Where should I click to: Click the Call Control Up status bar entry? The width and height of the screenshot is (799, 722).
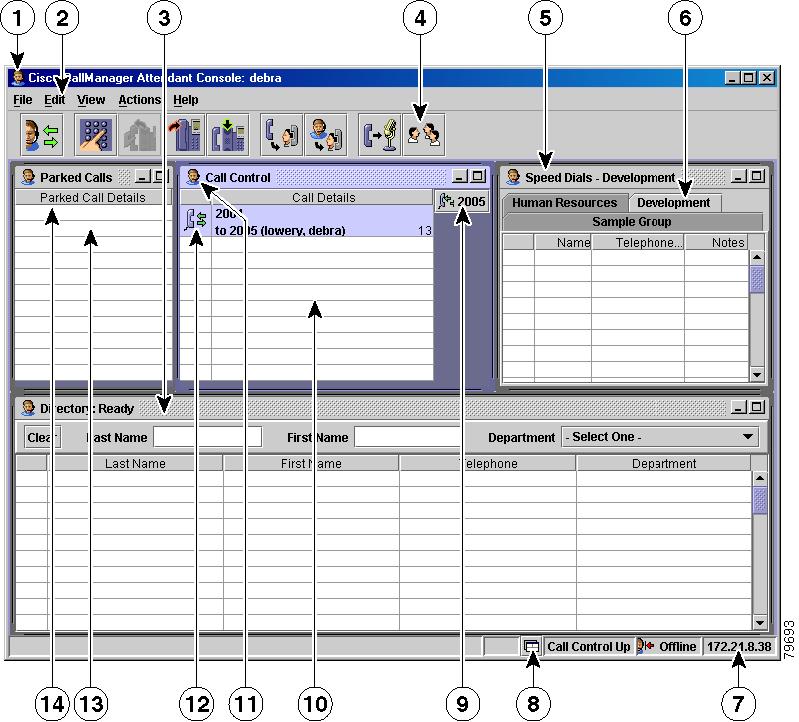[x=589, y=647]
